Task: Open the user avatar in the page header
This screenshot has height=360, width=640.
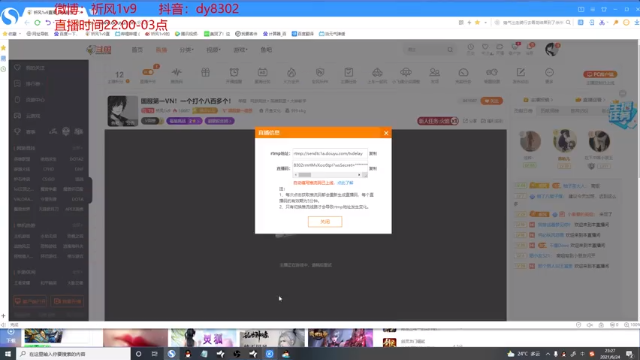Action: click(x=551, y=49)
